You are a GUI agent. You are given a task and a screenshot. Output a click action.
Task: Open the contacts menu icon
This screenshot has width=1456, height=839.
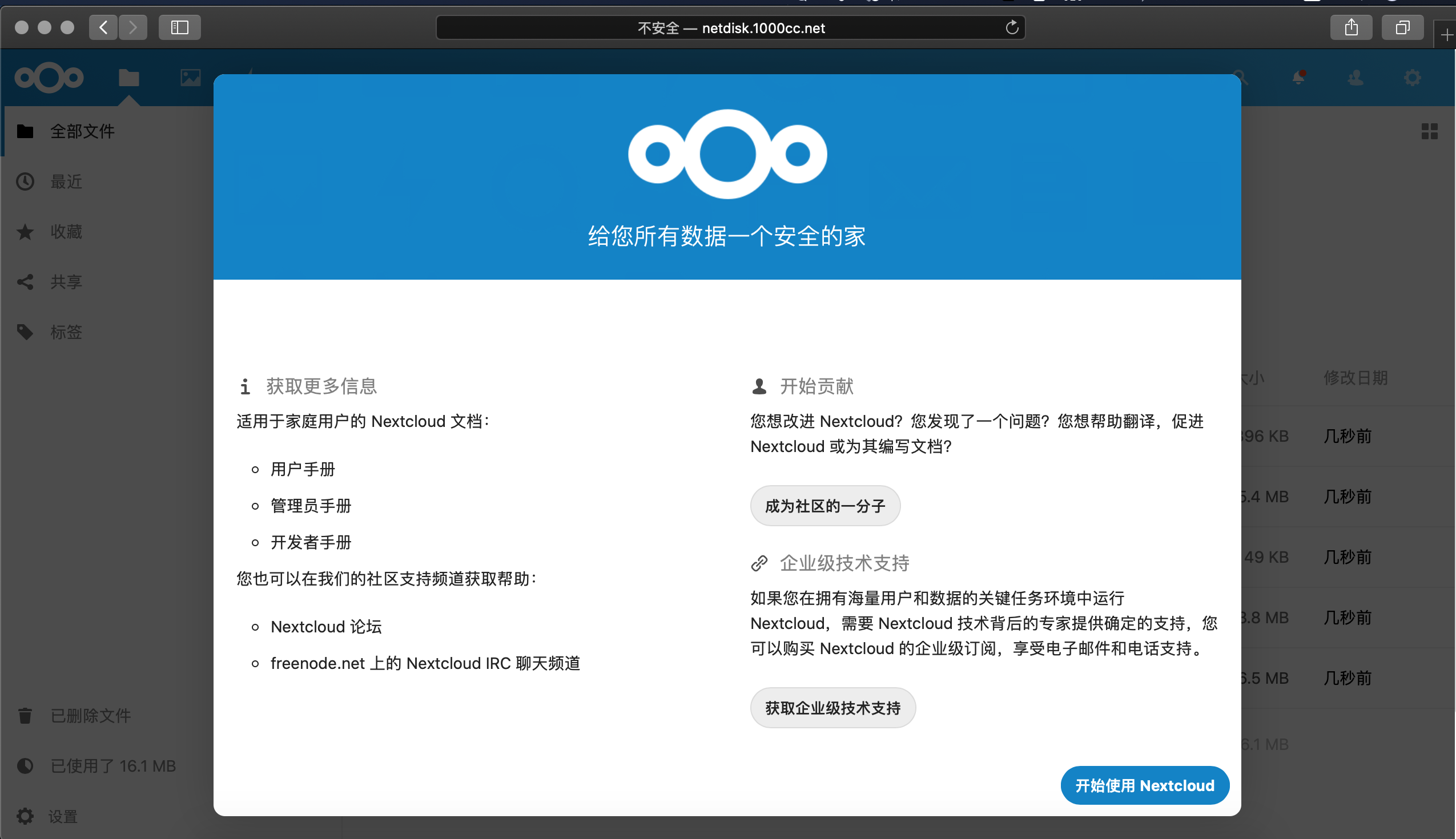click(1355, 77)
